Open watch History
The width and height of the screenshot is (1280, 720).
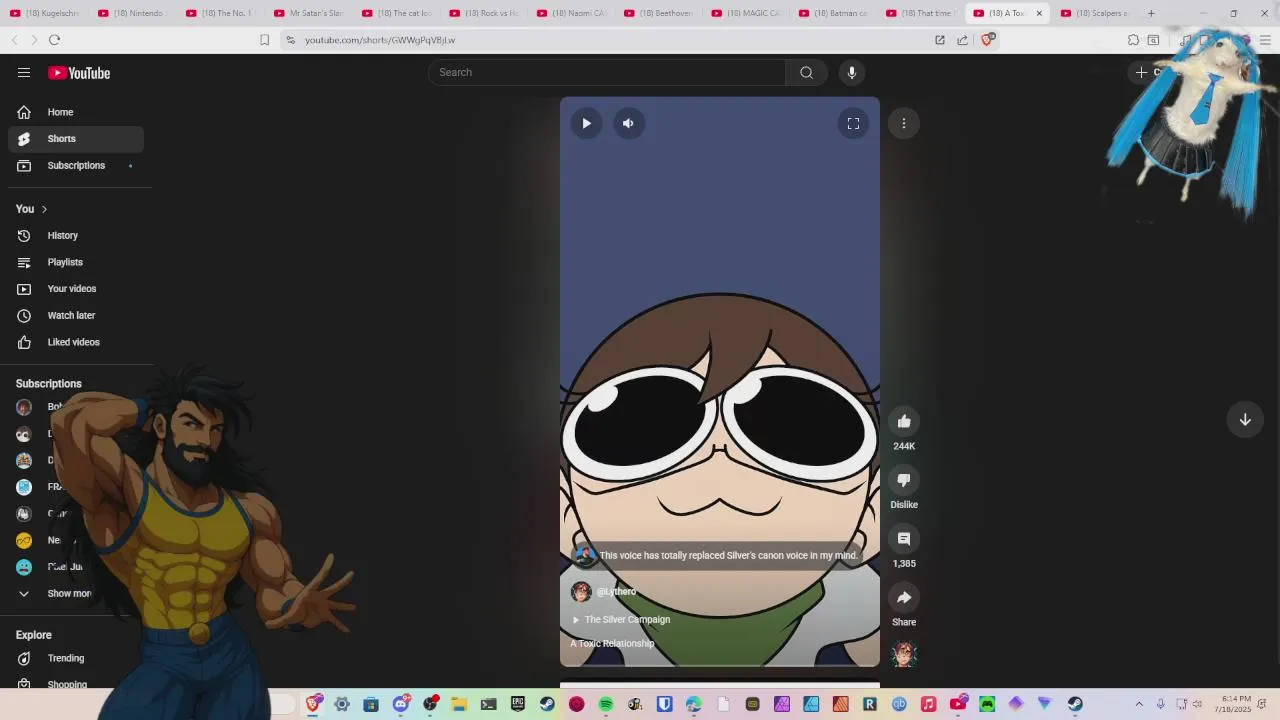pos(76,235)
